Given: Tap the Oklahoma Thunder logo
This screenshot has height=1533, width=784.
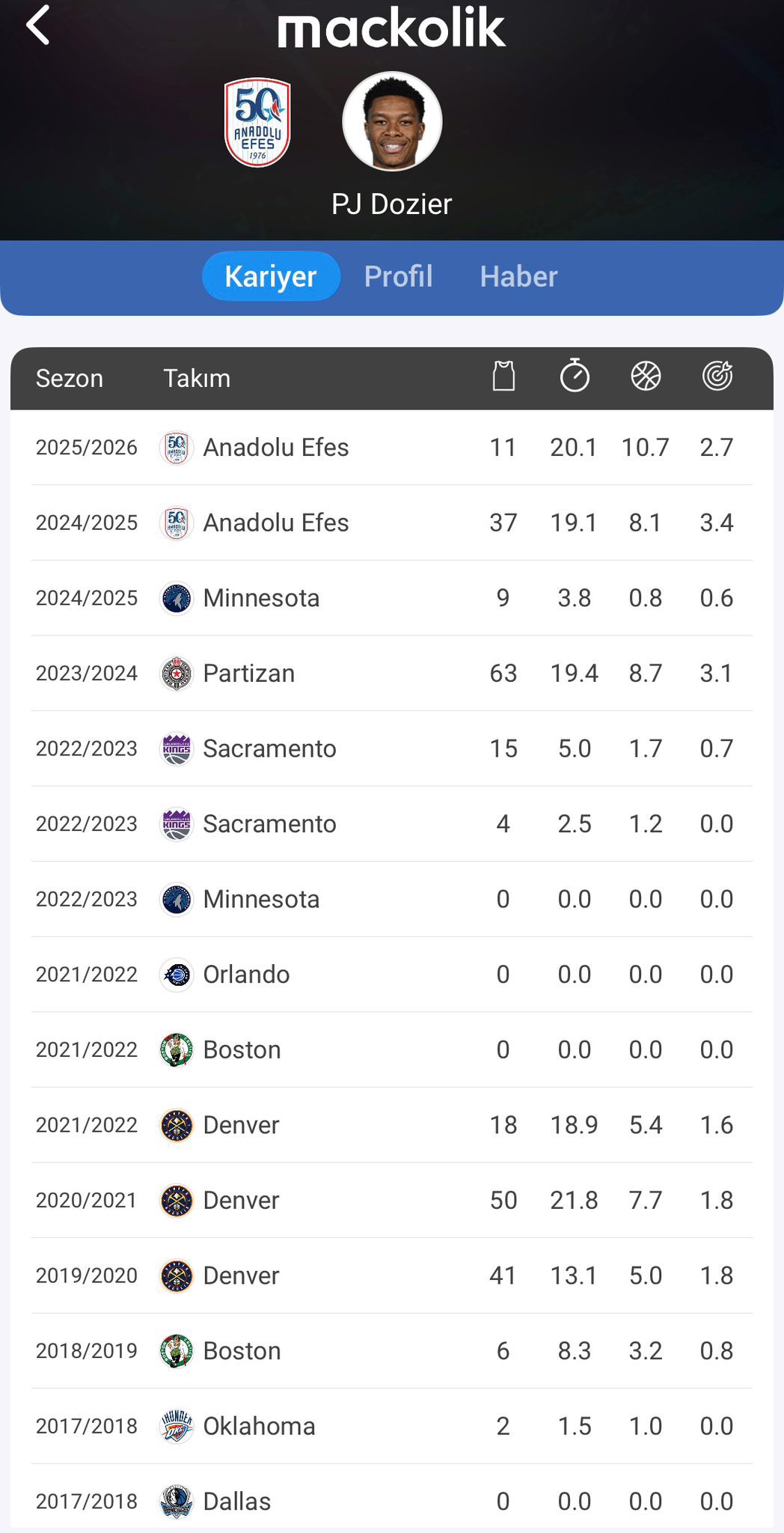Looking at the screenshot, I should click(177, 1426).
